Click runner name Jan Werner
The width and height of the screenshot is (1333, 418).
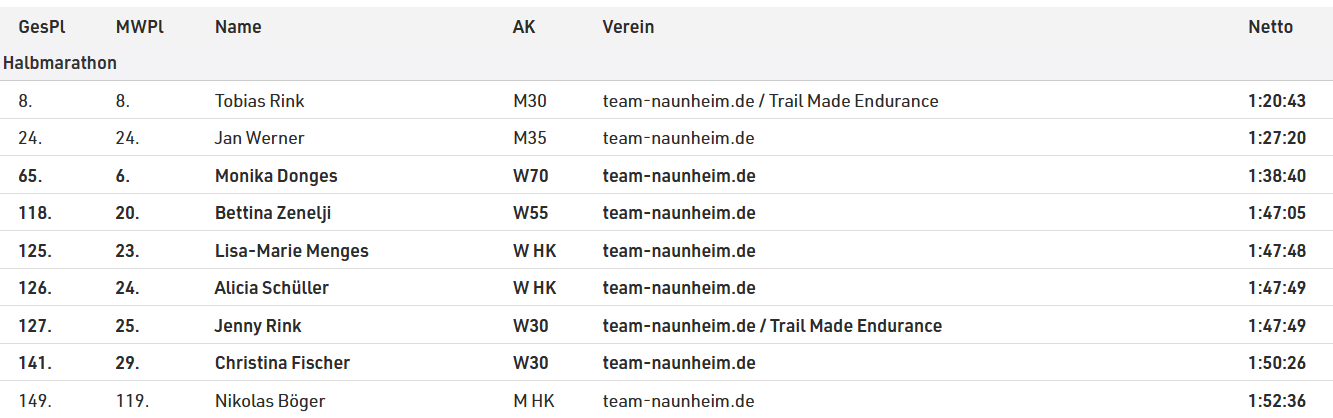(260, 138)
